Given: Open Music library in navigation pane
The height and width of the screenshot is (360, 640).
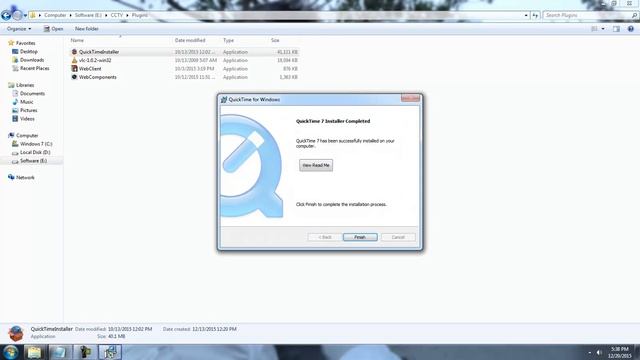Looking at the screenshot, I should (27, 102).
